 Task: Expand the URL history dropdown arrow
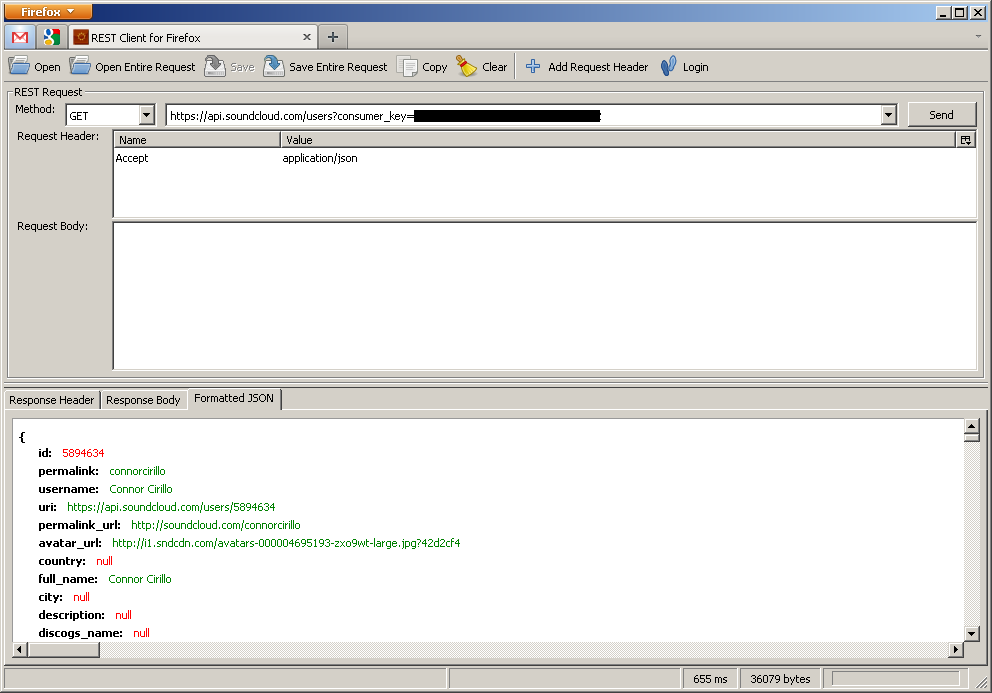tap(888, 115)
